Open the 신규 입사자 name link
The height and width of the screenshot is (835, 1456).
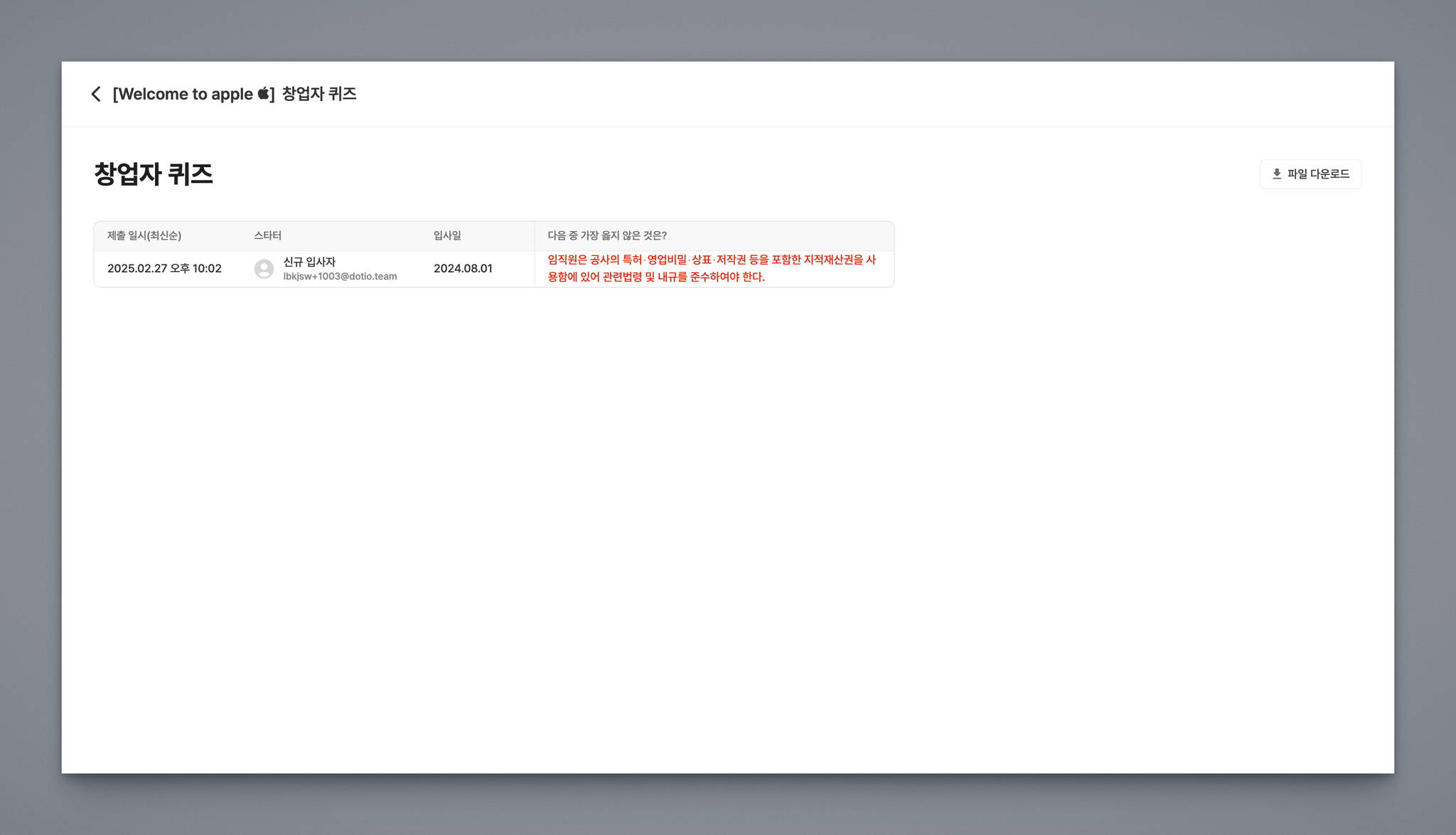pos(309,262)
